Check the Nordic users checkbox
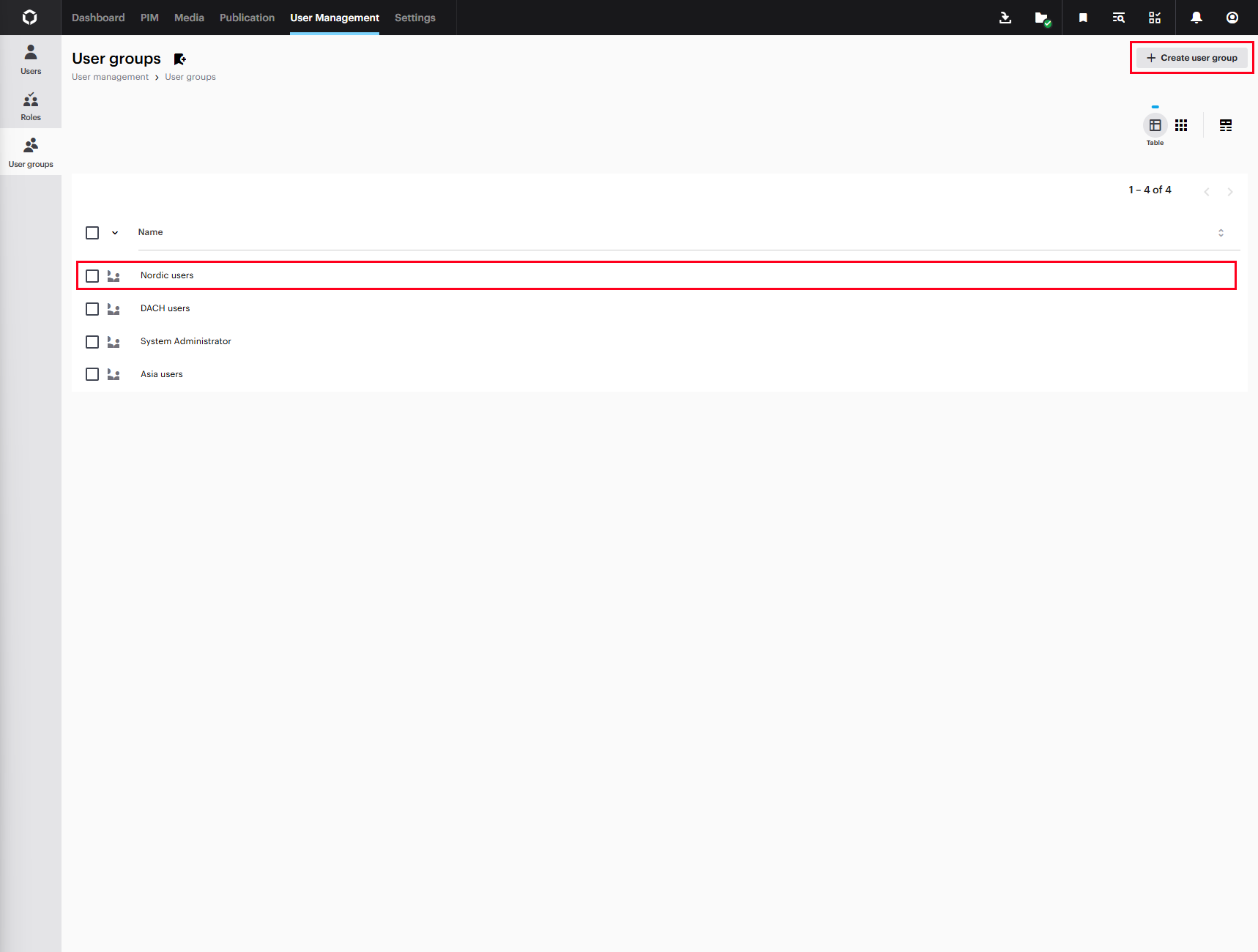1258x952 pixels. 92,276
